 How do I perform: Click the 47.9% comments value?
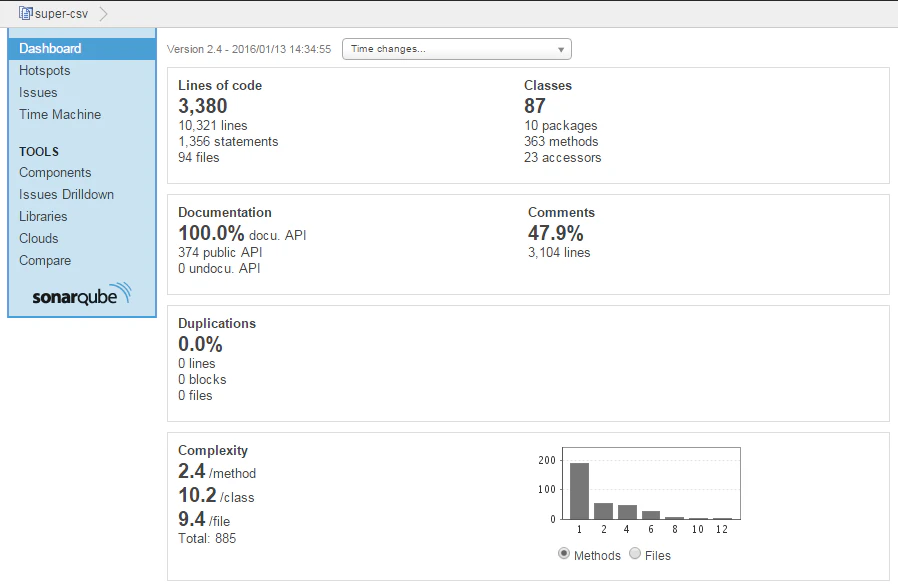[556, 233]
